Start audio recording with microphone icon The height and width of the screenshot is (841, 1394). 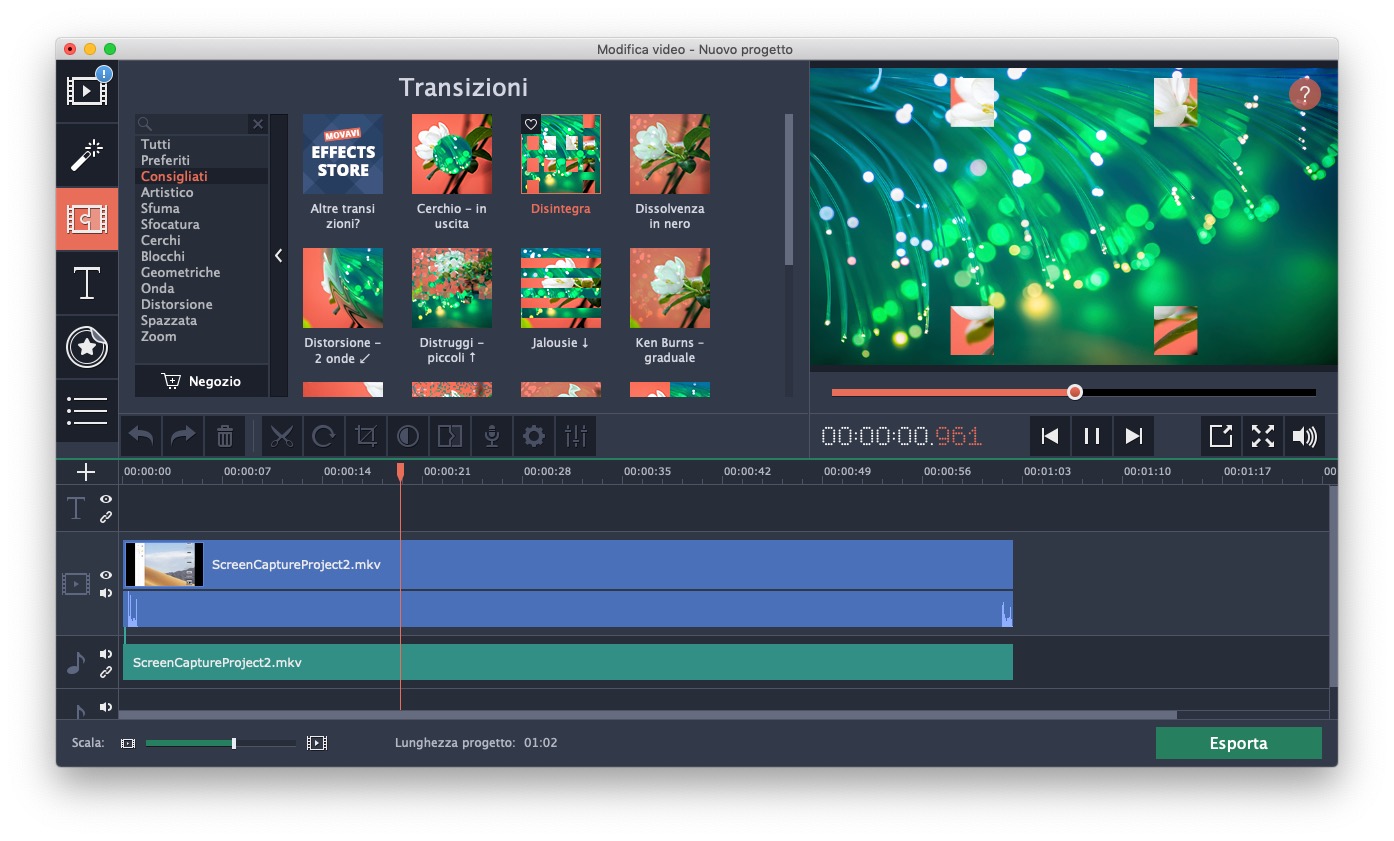[492, 436]
